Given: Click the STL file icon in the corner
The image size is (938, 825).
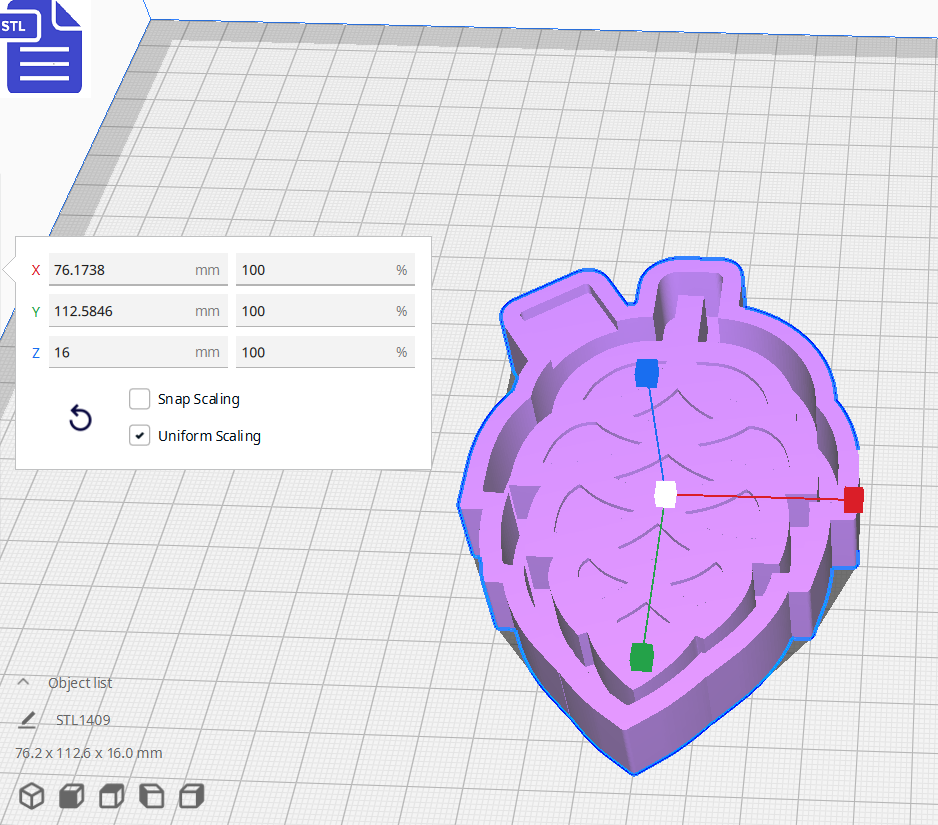Looking at the screenshot, I should (x=44, y=47).
